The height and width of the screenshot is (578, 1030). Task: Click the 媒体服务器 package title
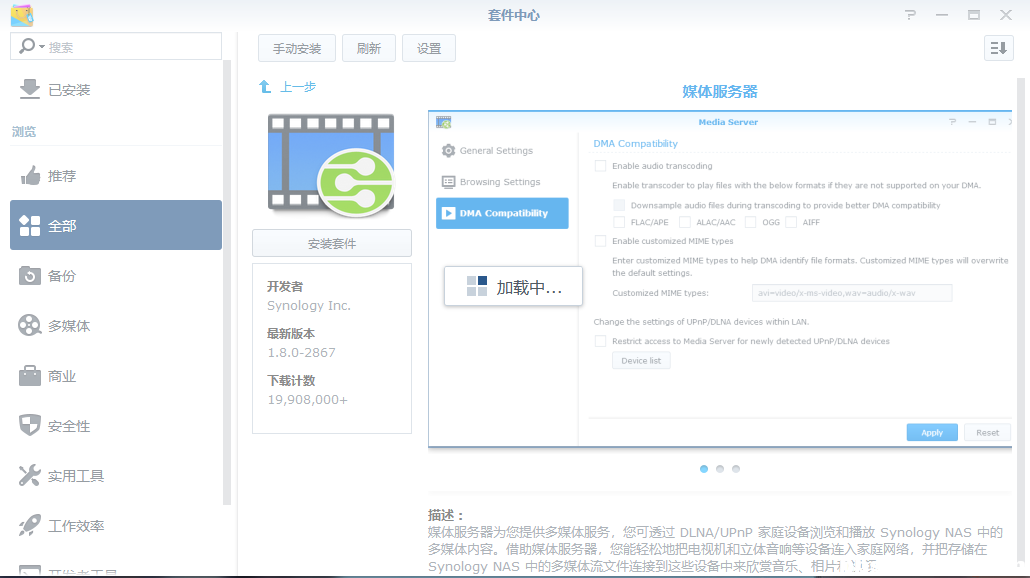point(720,92)
